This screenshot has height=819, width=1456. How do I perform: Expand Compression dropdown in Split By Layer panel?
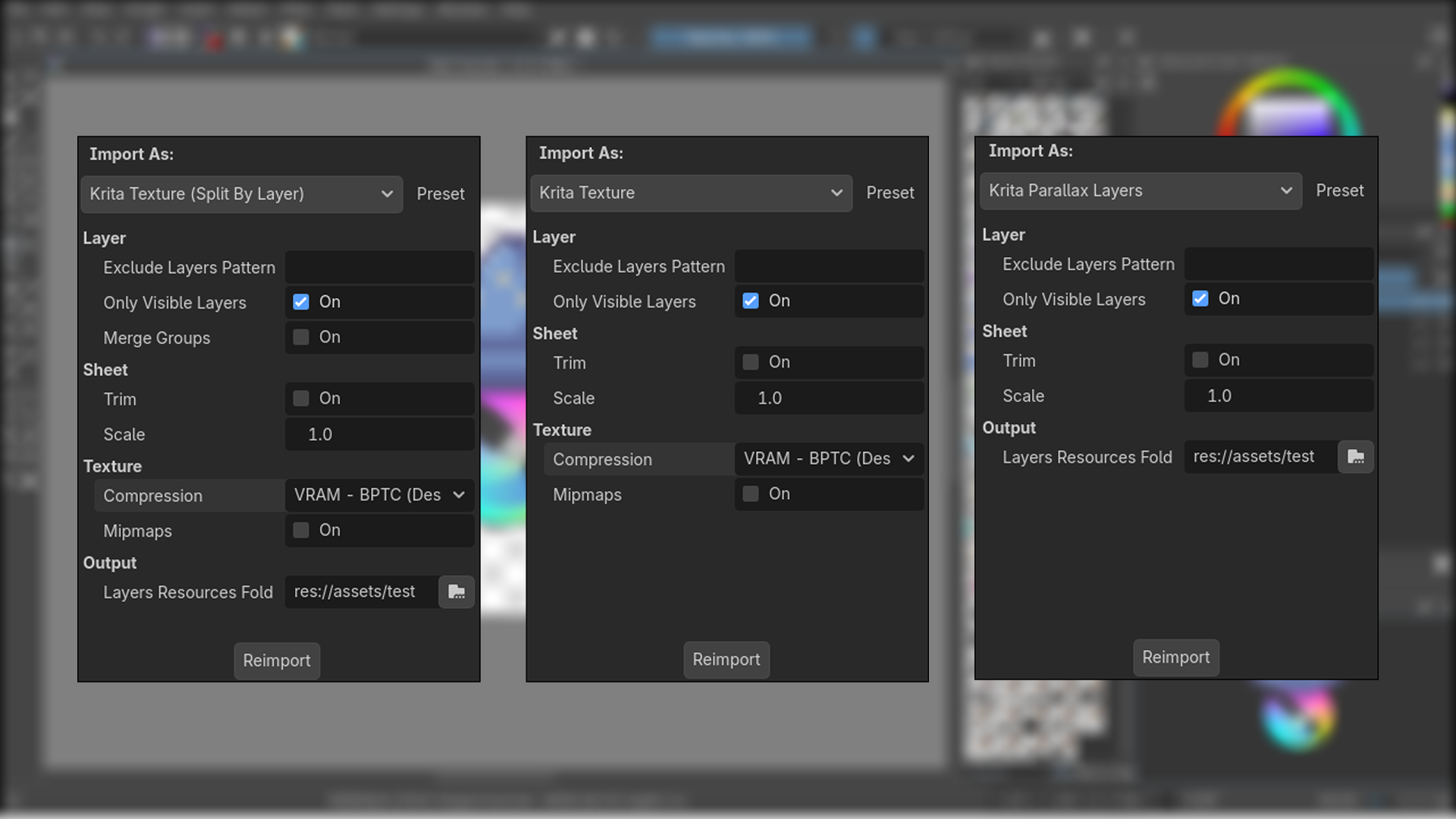[x=380, y=495]
